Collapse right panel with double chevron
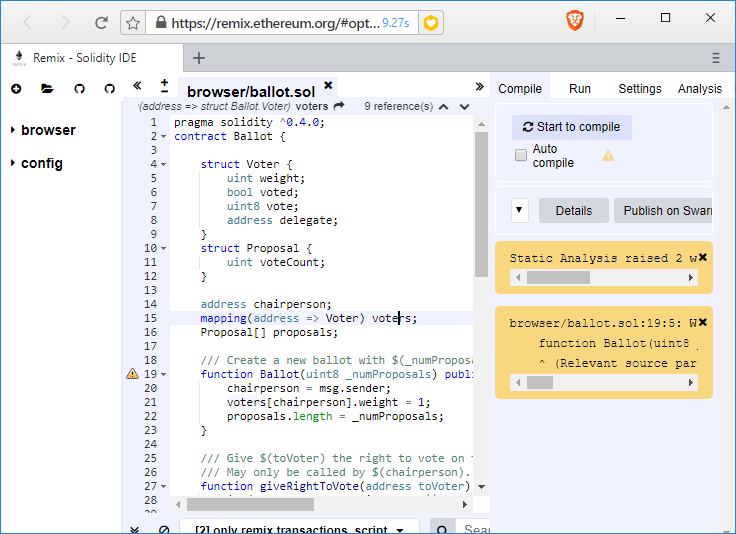The width and height of the screenshot is (736, 534). tap(479, 86)
